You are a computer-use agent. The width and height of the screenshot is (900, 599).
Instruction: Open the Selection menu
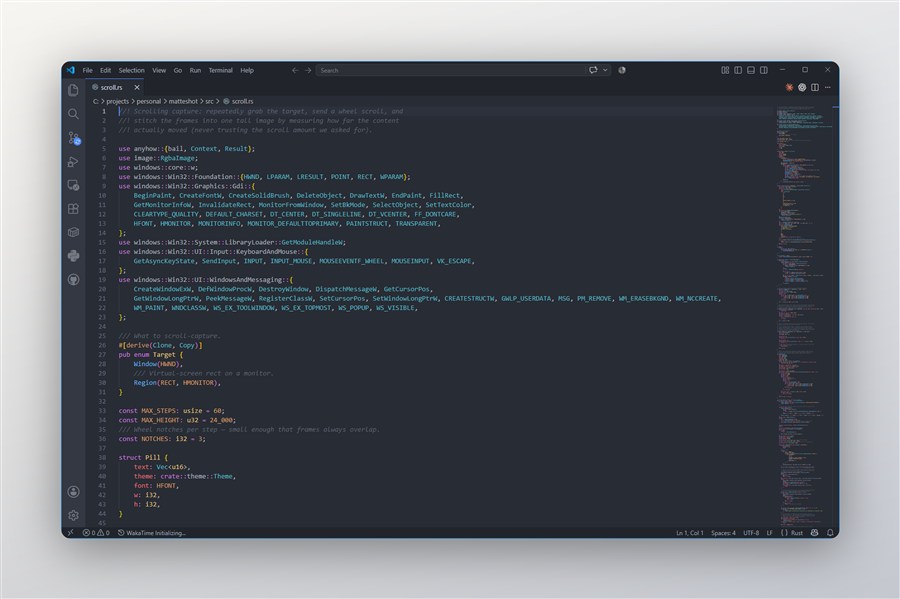point(131,70)
